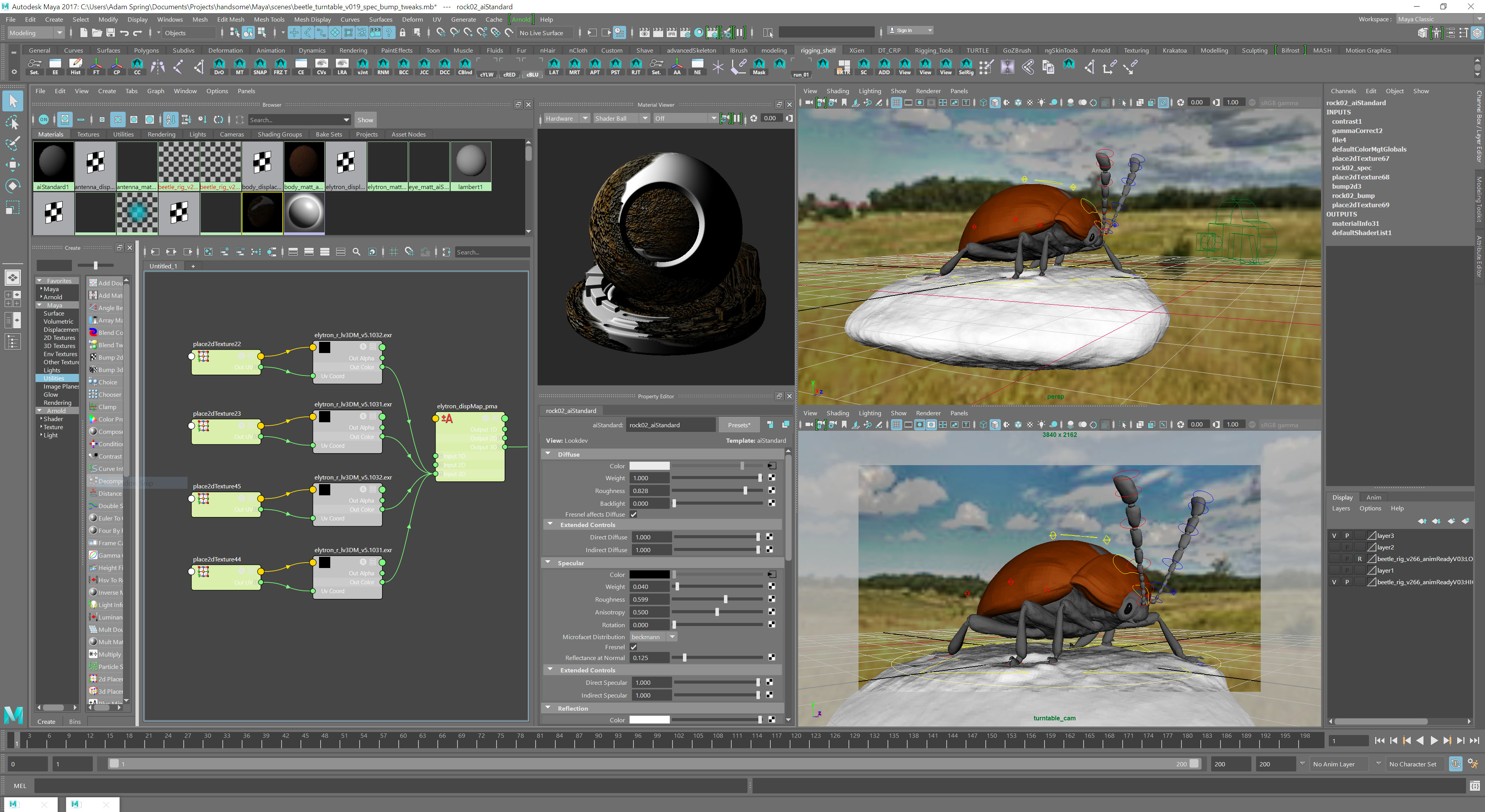The image size is (1485, 812).
Task: Click the elytron_dispMap_pma node icon
Action: pos(447,419)
